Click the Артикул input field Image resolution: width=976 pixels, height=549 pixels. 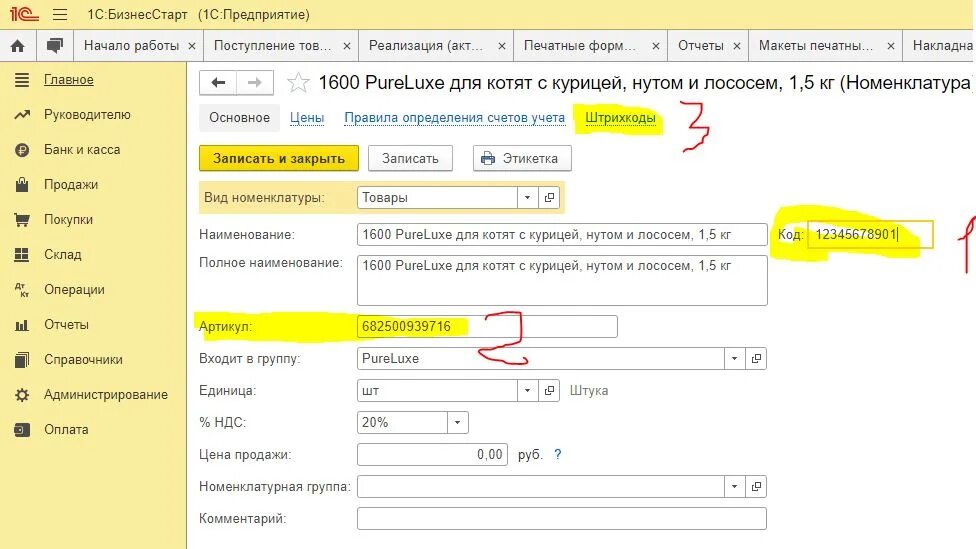(x=487, y=326)
